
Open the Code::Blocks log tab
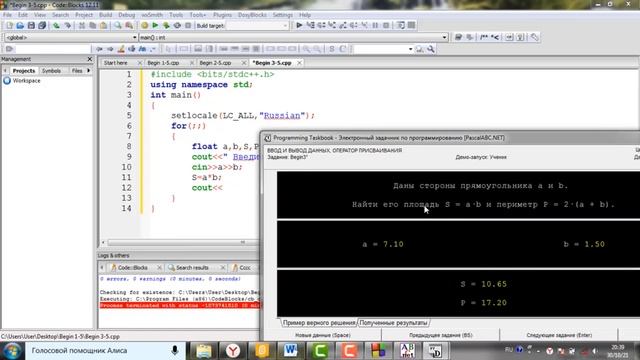[133, 268]
